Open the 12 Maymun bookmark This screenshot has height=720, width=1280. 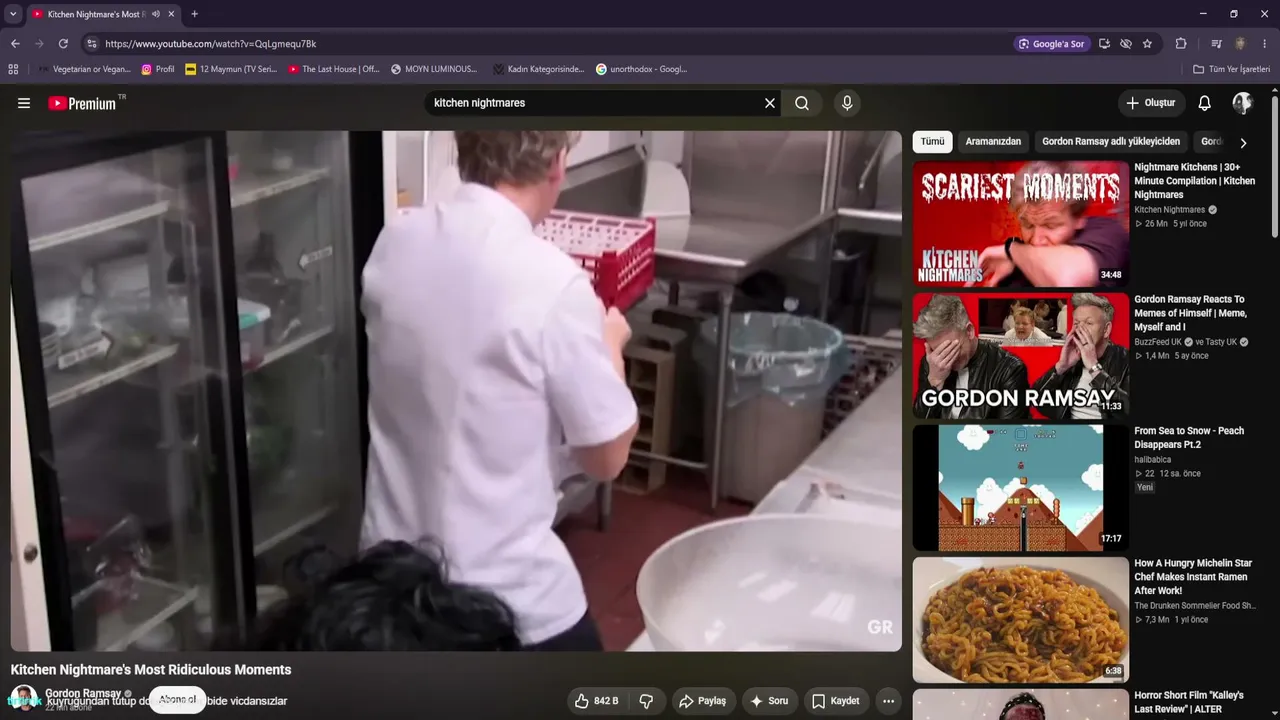click(x=231, y=69)
